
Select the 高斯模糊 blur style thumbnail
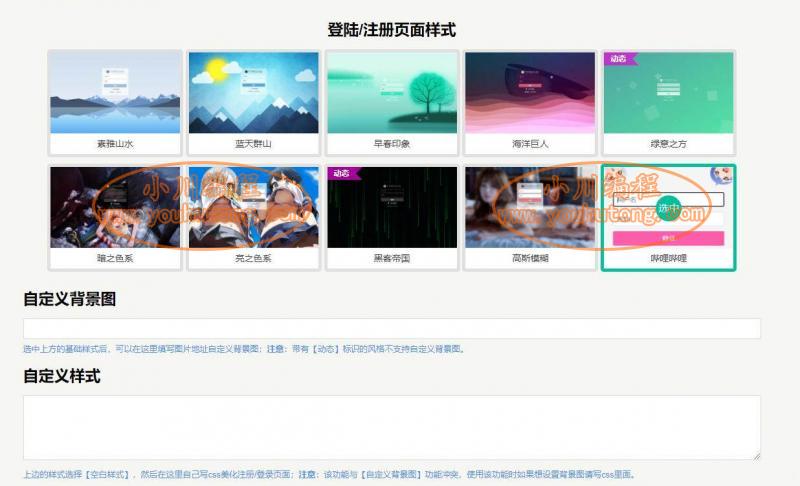coord(529,208)
